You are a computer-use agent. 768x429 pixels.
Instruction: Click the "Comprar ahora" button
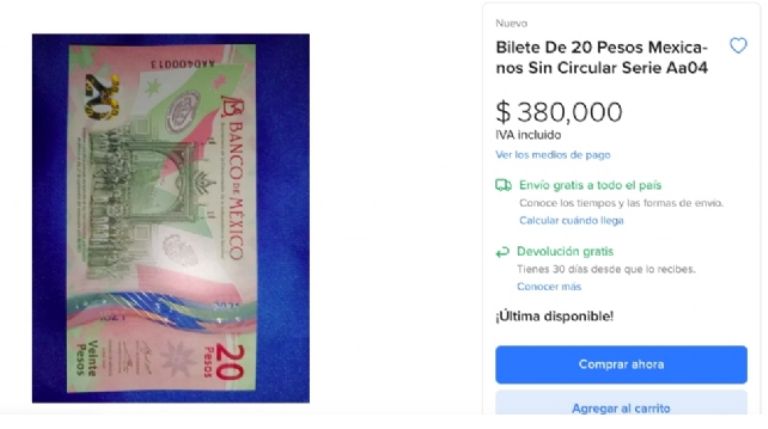[x=621, y=365]
